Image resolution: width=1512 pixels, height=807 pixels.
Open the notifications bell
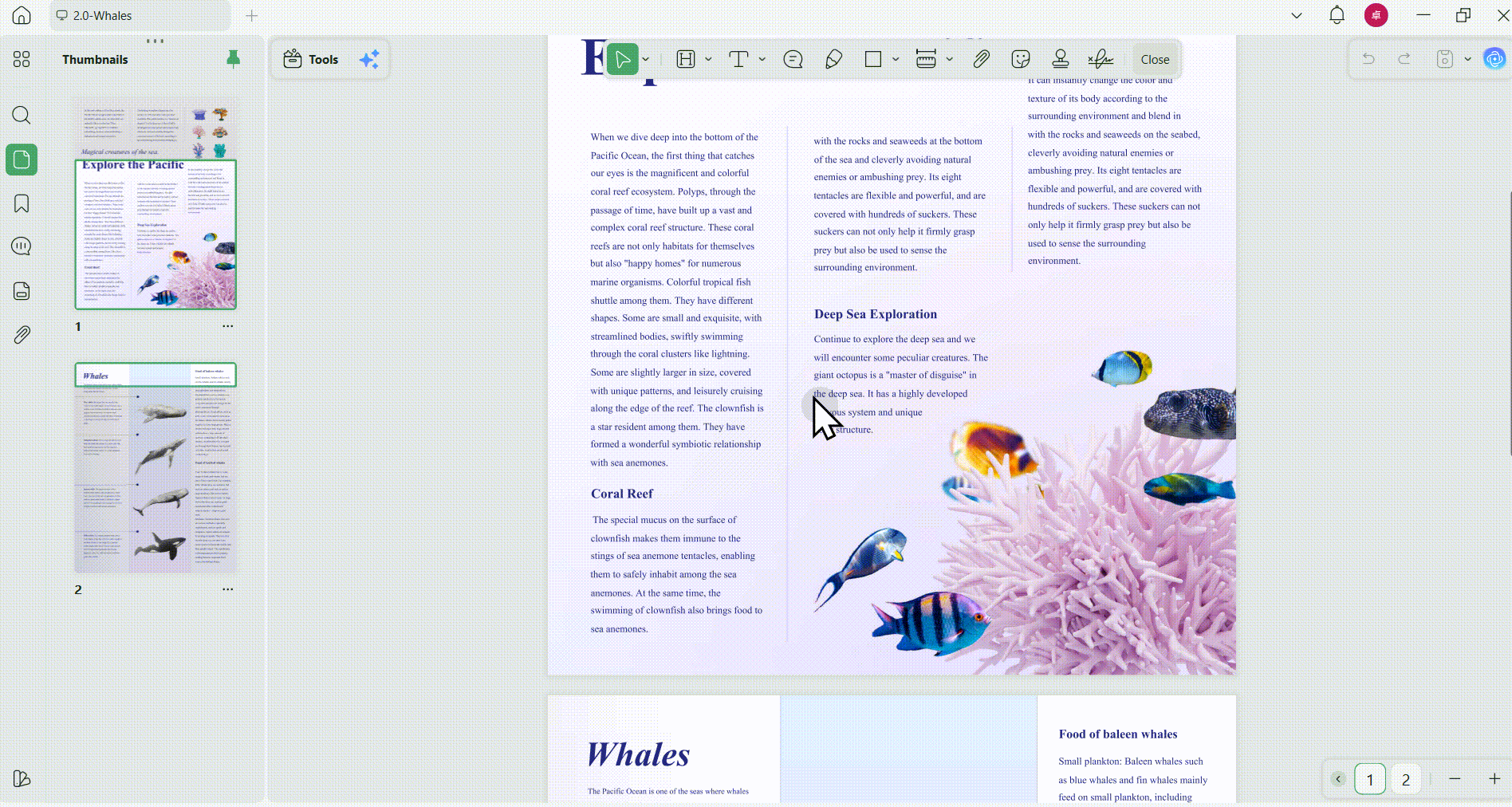click(x=1337, y=15)
